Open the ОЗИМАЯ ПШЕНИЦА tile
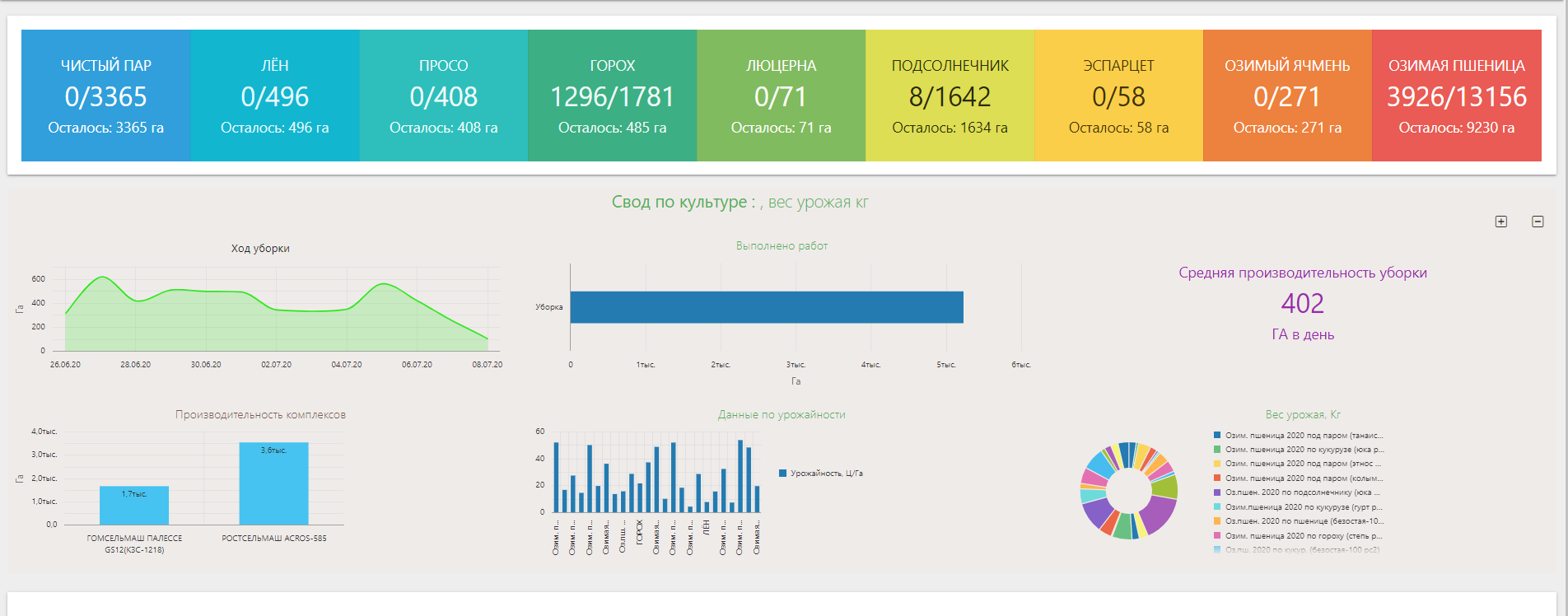The height and width of the screenshot is (616, 1568). [1456, 96]
